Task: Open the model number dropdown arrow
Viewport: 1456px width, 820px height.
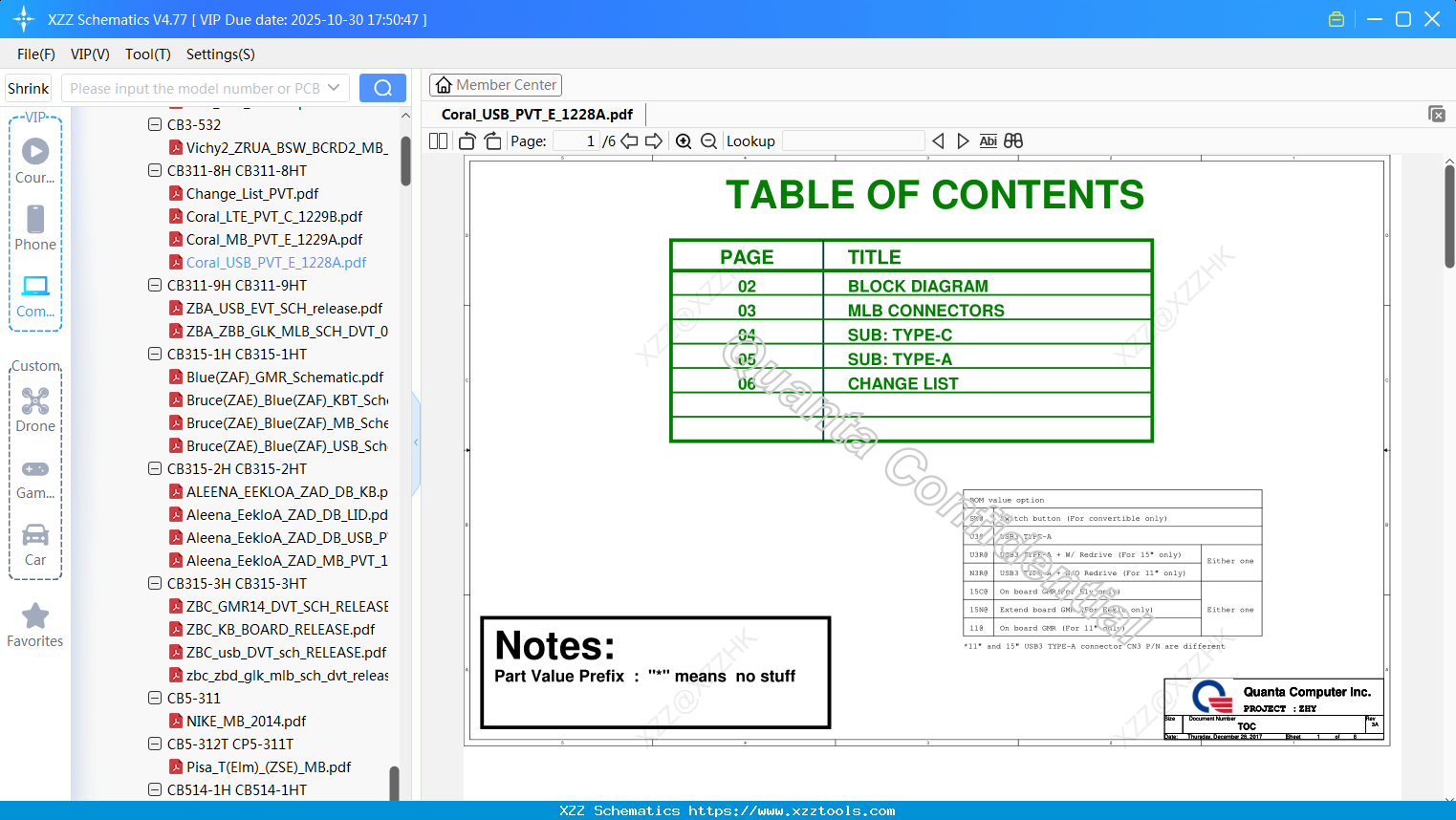Action: [334, 88]
